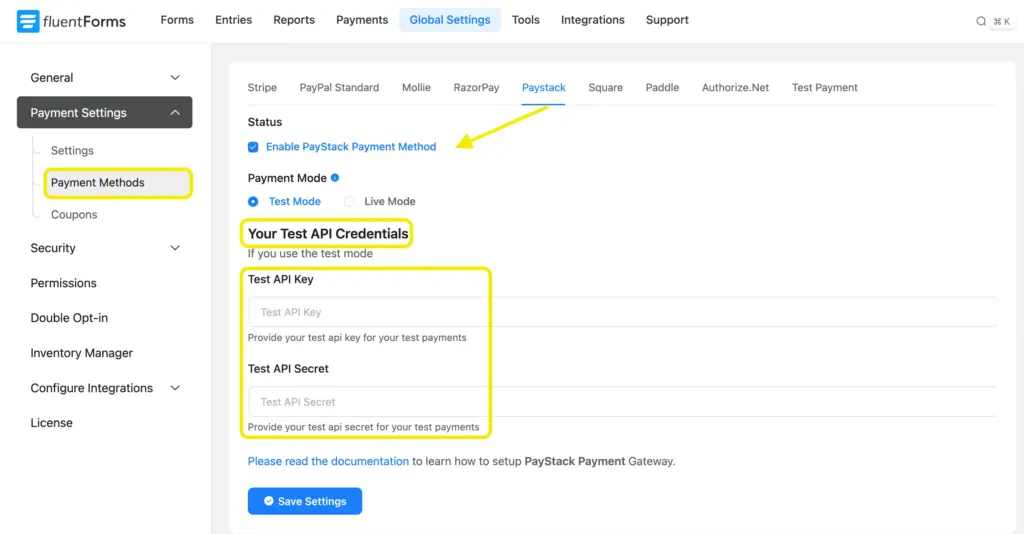Switch to the RazorPay tab

tap(476, 87)
